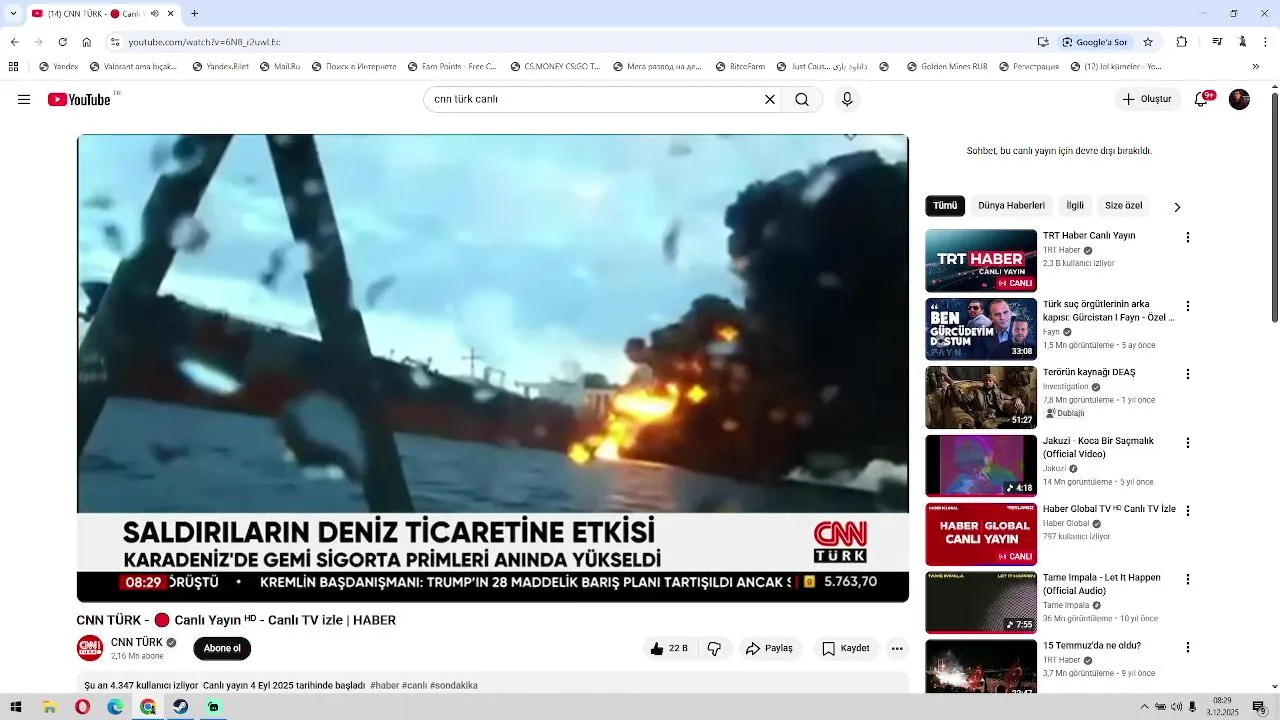1280x720 pixels.
Task: Select the İlgili filter chip
Action: point(1075,206)
